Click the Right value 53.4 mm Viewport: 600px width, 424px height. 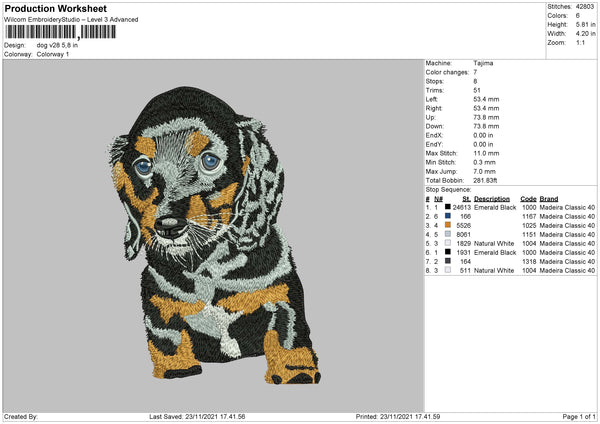[x=486, y=108]
